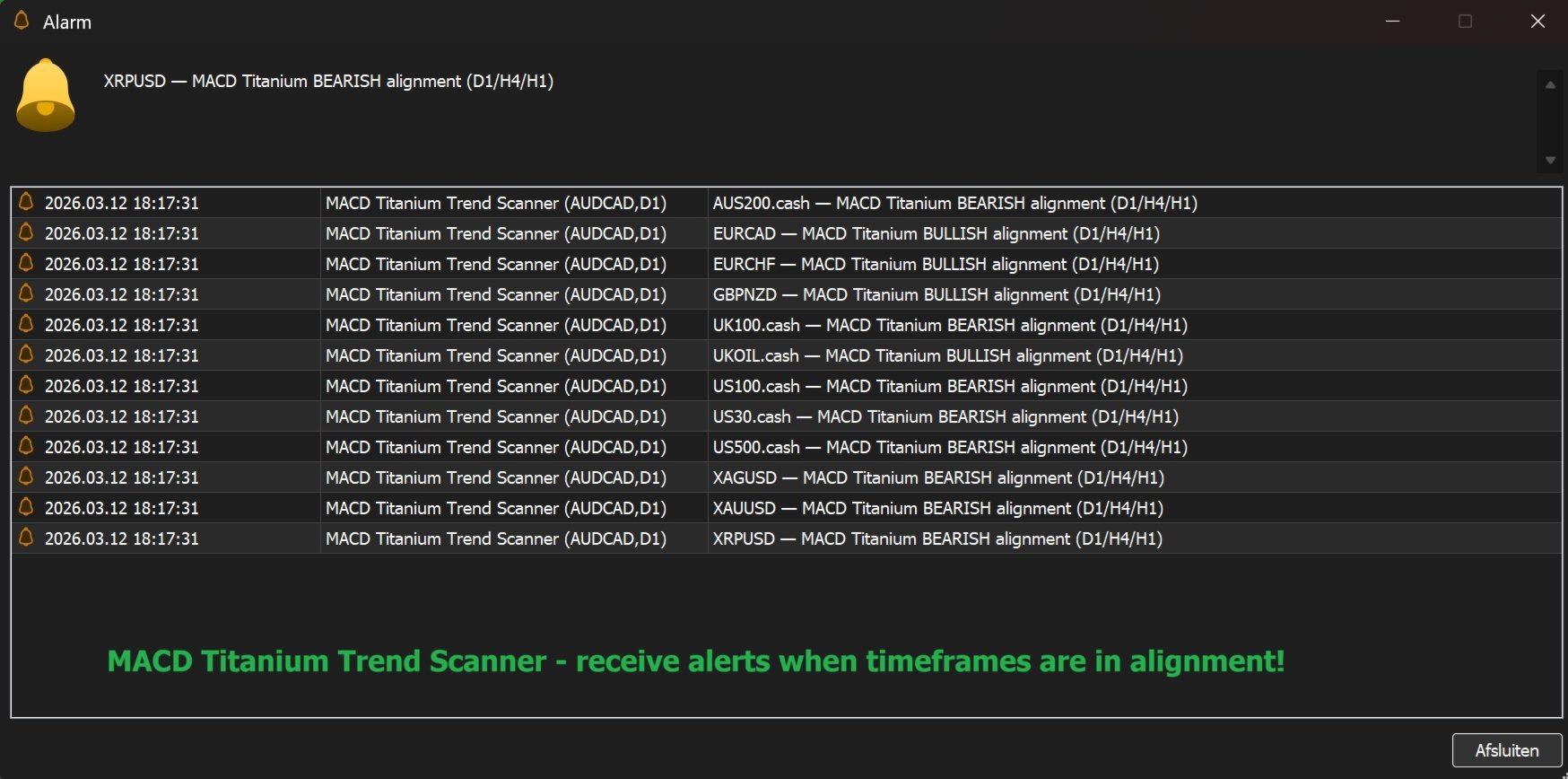Screen dimensions: 1568x779
Task: Select the XAUUSD BEARISH alignment message
Action: [937, 508]
